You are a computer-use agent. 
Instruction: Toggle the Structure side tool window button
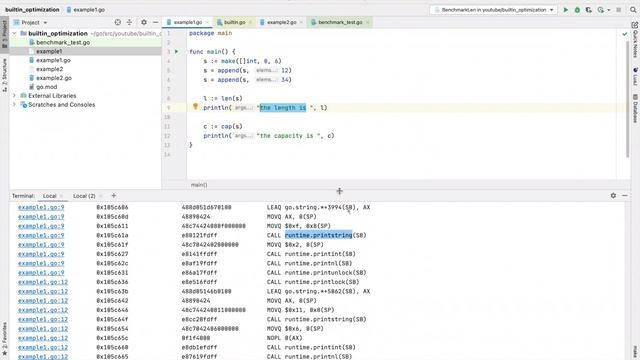[x=4, y=75]
